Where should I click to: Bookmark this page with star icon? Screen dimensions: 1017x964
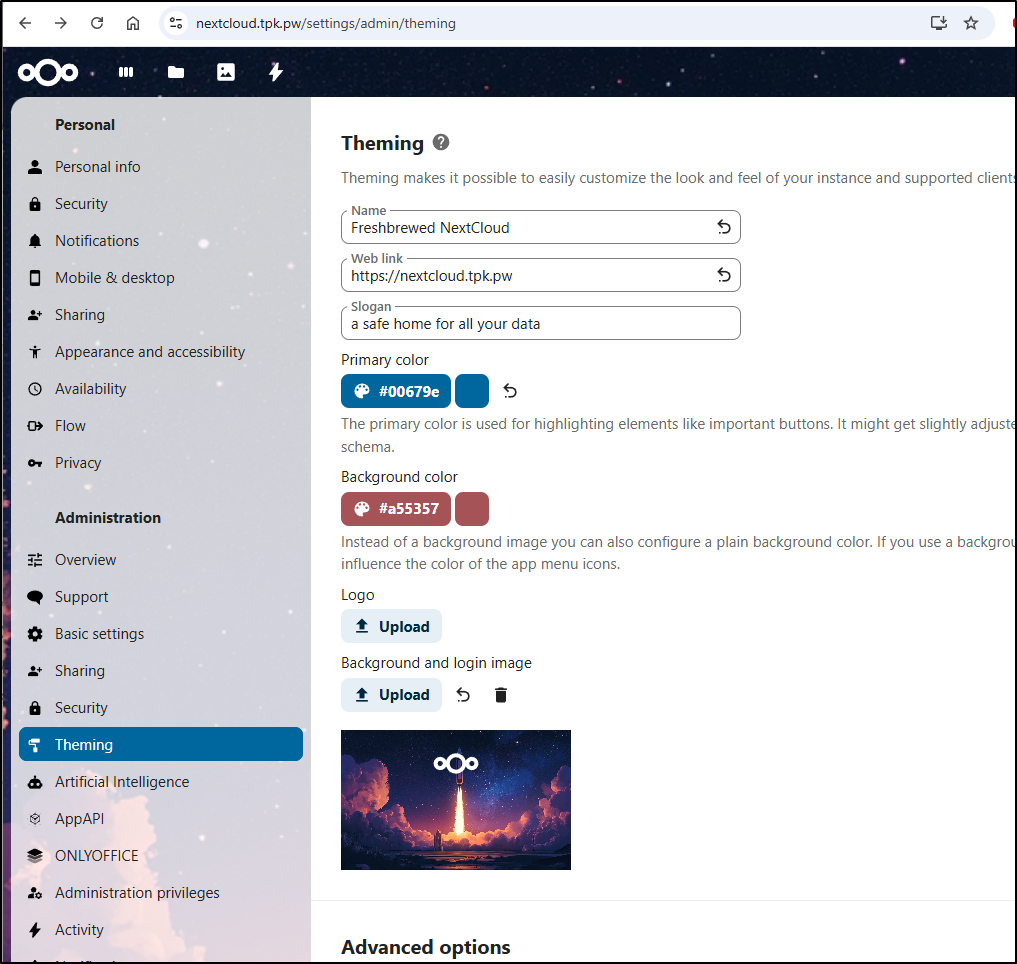tap(971, 23)
